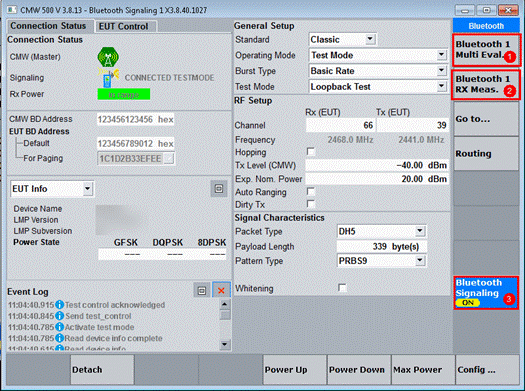Click the Power Down button
The height and width of the screenshot is (391, 525).
point(359,370)
